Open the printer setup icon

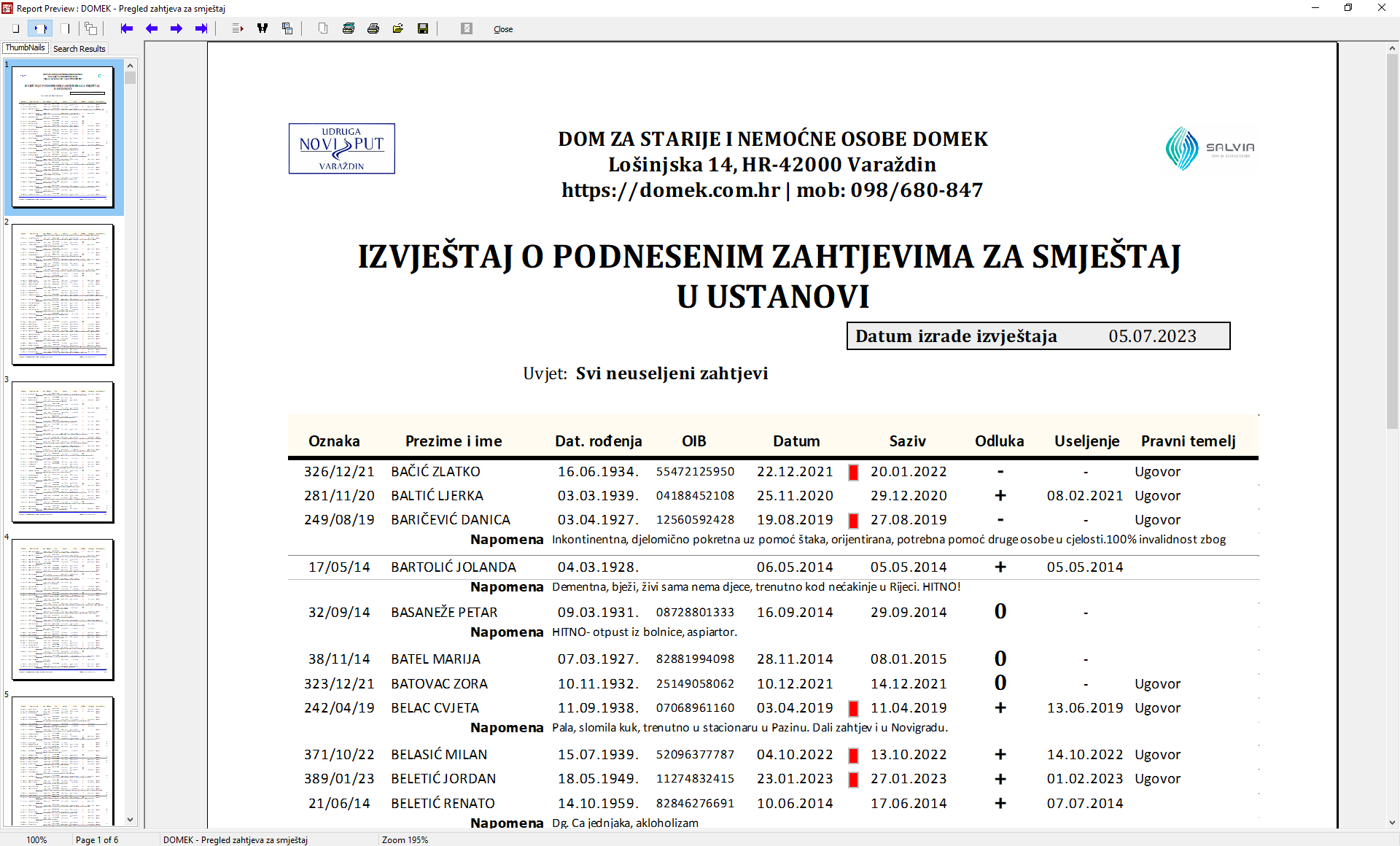coord(349,28)
